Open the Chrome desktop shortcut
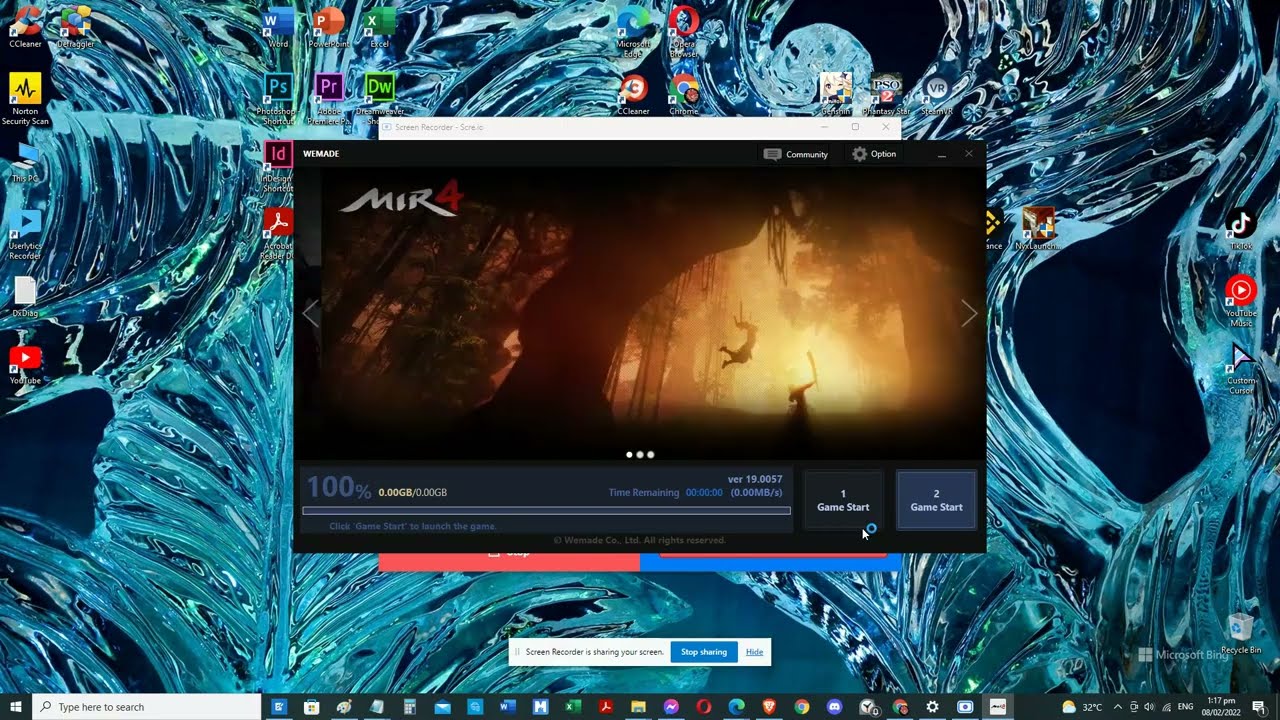 (684, 95)
